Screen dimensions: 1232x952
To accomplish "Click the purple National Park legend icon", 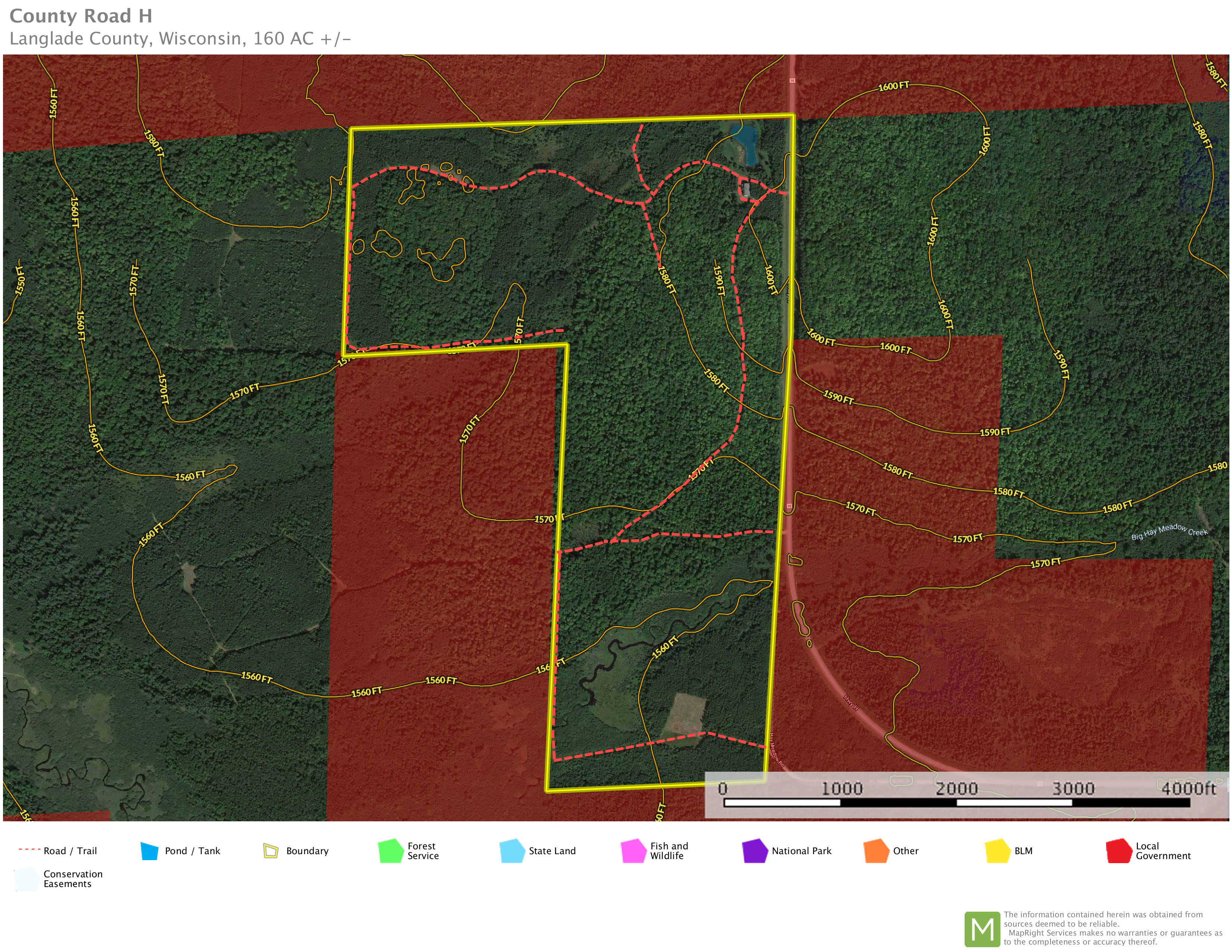I will pyautogui.click(x=755, y=851).
